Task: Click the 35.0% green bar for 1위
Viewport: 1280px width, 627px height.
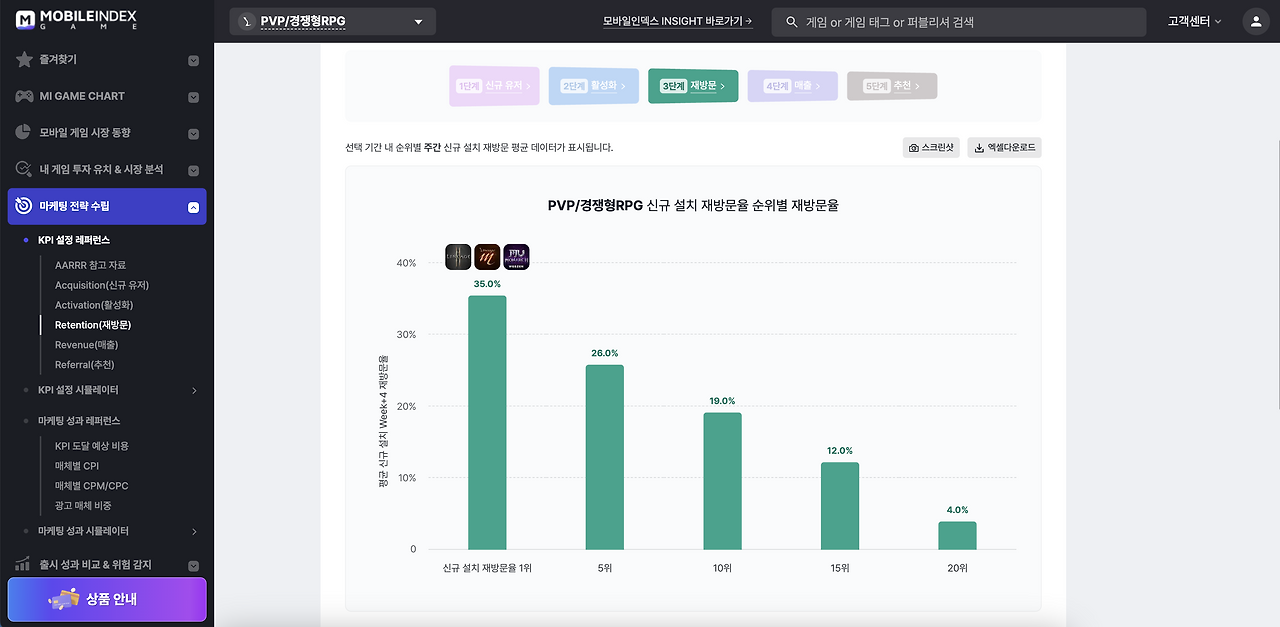Action: tap(487, 422)
